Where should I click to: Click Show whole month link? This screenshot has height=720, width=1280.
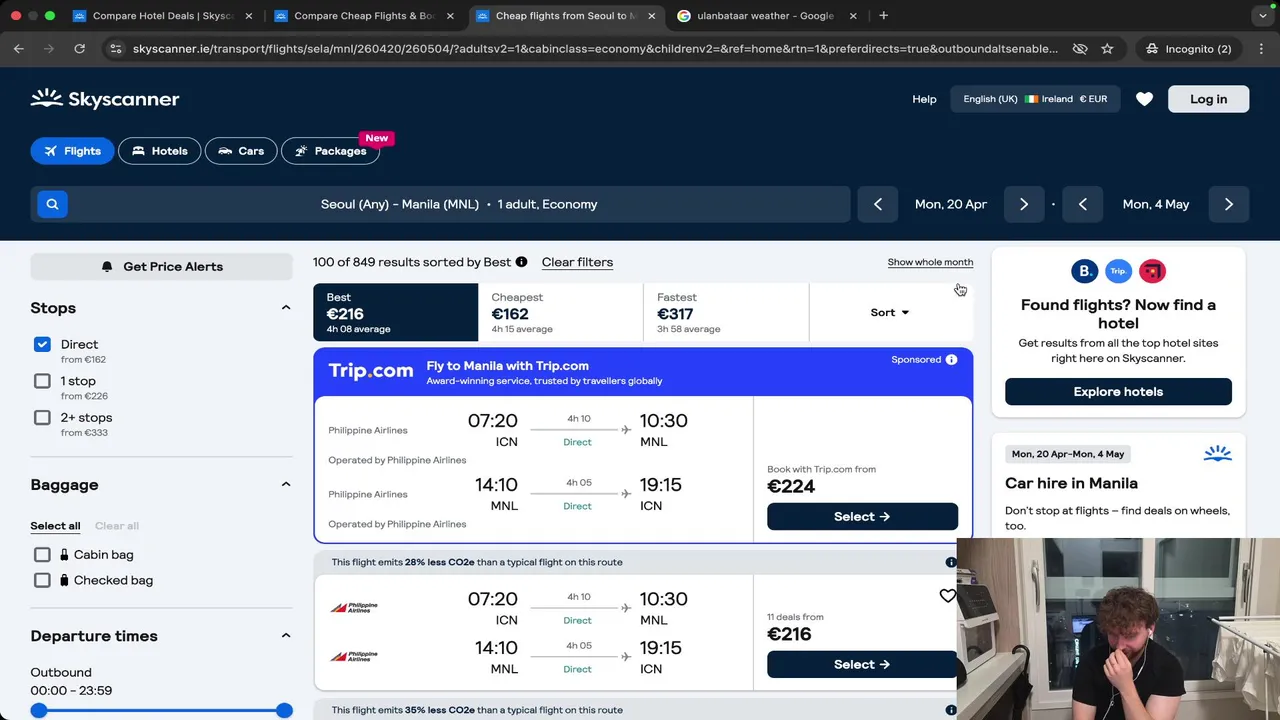pos(930,262)
